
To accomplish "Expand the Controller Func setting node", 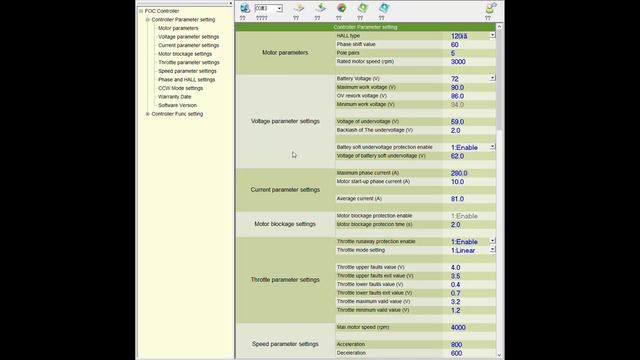I will (147, 114).
